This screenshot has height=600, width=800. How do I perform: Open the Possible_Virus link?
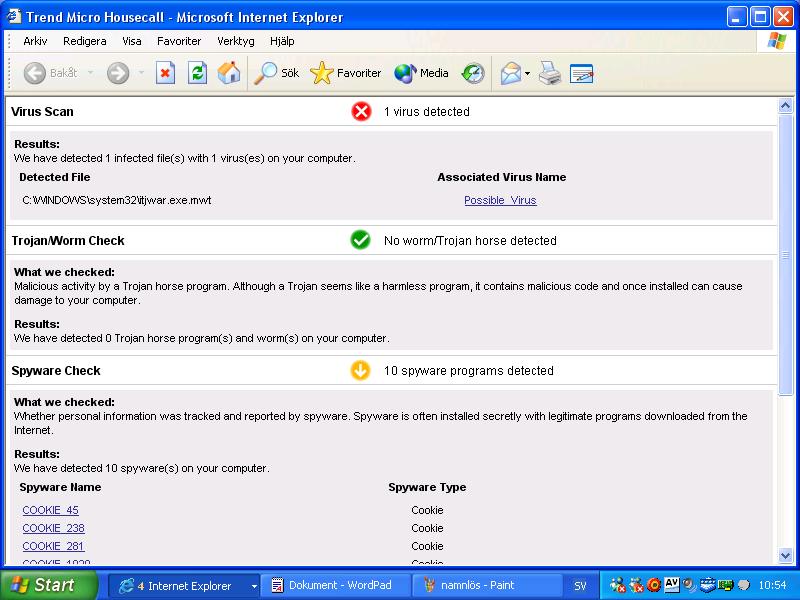(x=500, y=200)
